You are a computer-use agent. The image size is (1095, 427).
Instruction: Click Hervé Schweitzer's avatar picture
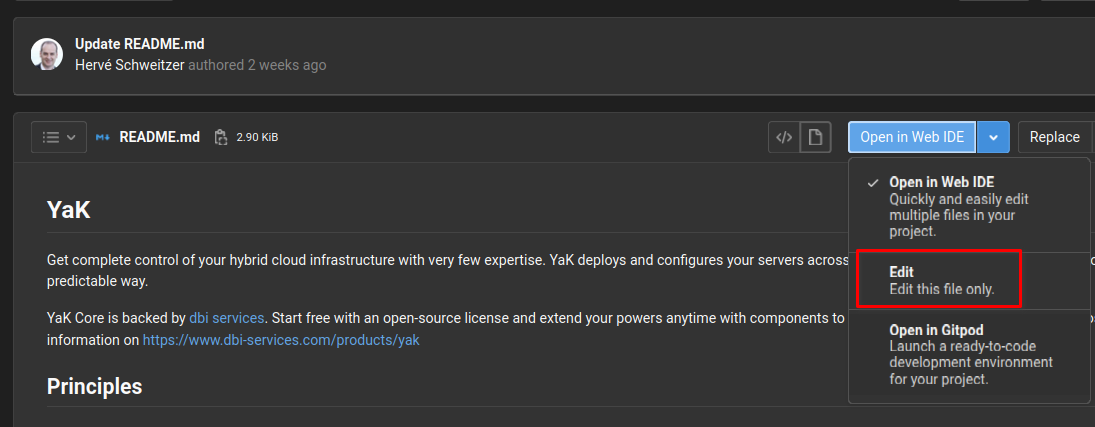point(47,55)
